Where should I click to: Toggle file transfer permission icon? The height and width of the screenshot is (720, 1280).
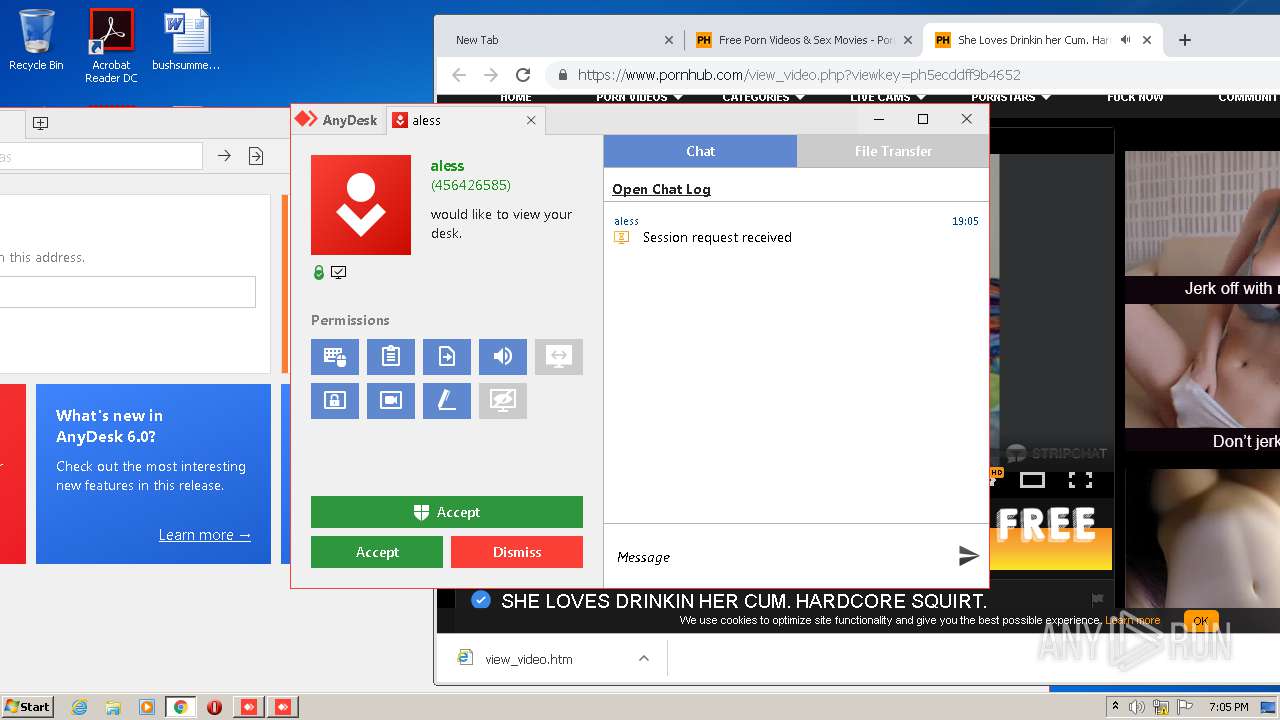[x=447, y=357]
